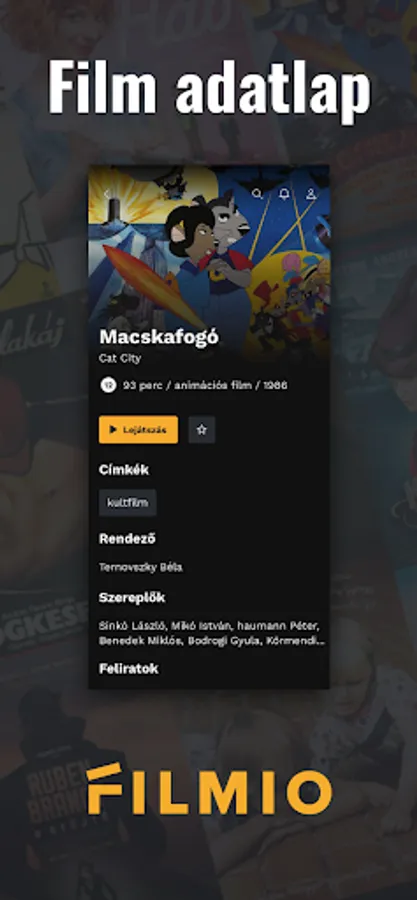Click the age rating 12 badge
This screenshot has width=417, height=900.
(108, 385)
